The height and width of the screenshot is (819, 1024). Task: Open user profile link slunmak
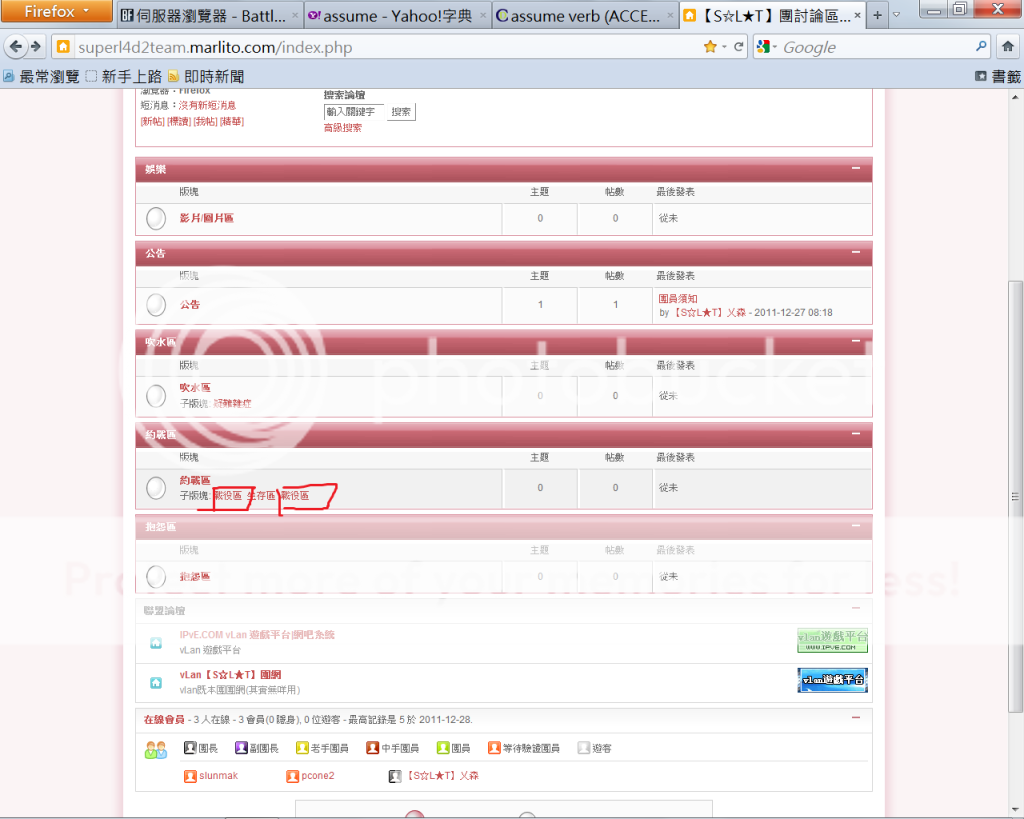(x=218, y=776)
